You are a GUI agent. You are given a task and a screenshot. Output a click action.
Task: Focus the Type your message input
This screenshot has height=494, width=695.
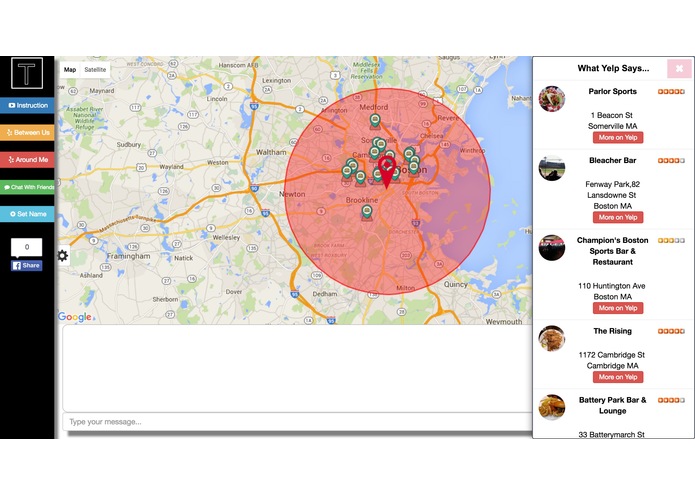[x=297, y=422]
